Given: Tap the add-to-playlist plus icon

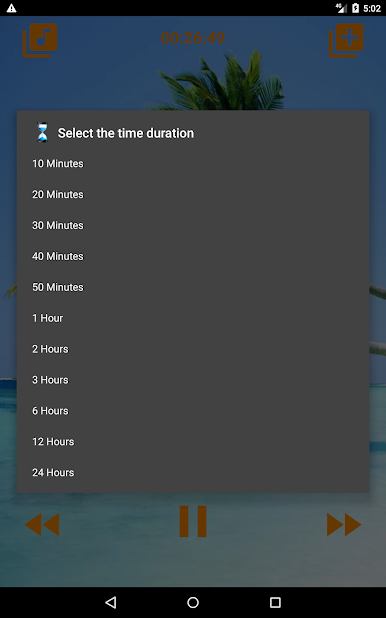Looking at the screenshot, I should [346, 40].
